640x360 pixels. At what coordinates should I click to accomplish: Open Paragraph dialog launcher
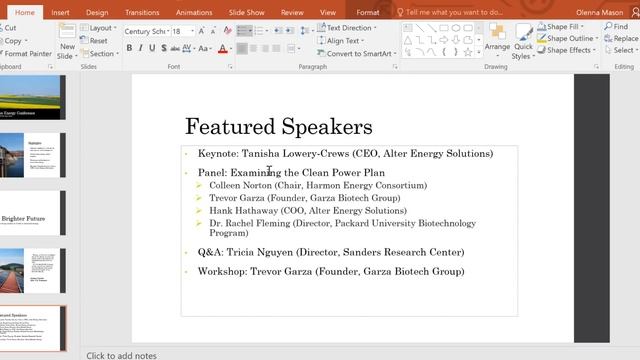[395, 67]
